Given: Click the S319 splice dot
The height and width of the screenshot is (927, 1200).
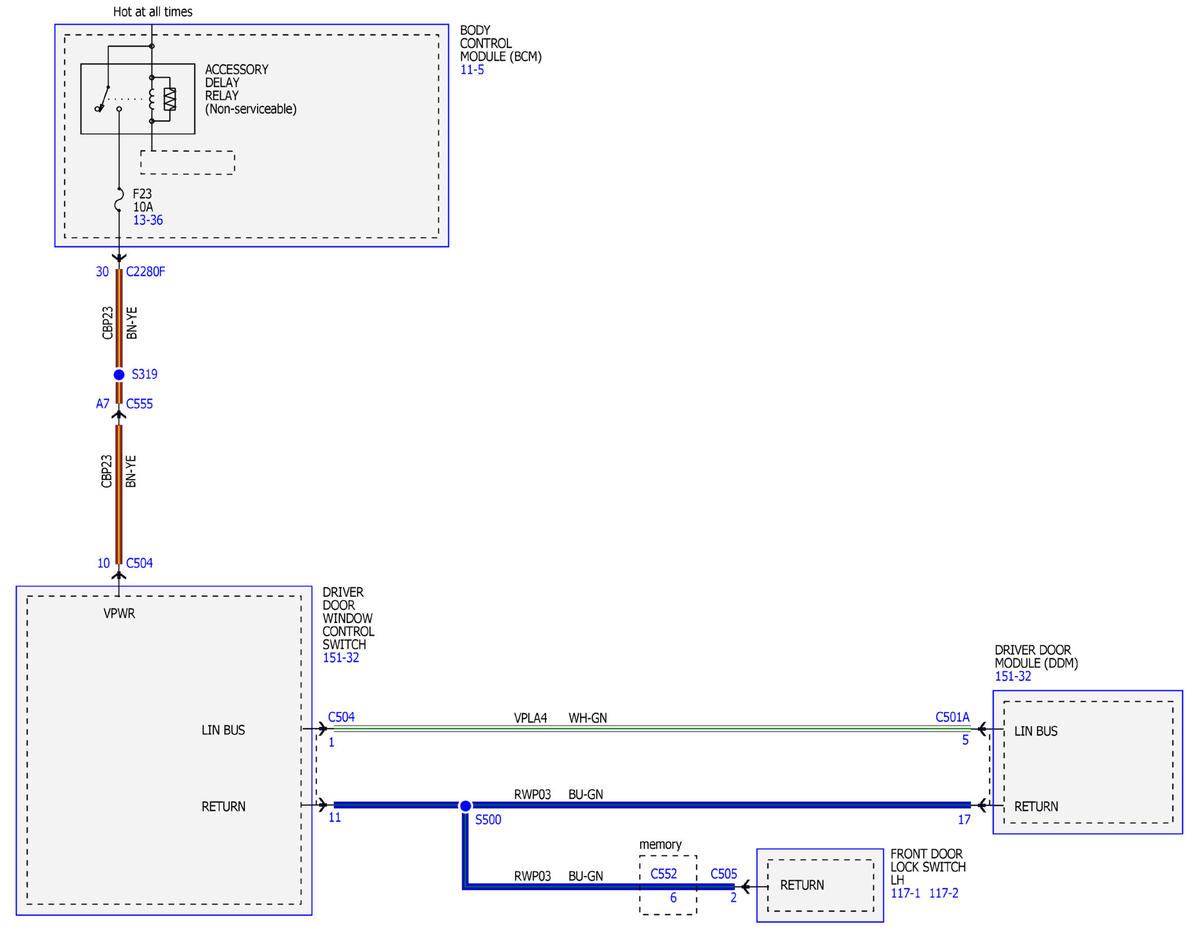Looking at the screenshot, I should coord(119,374).
